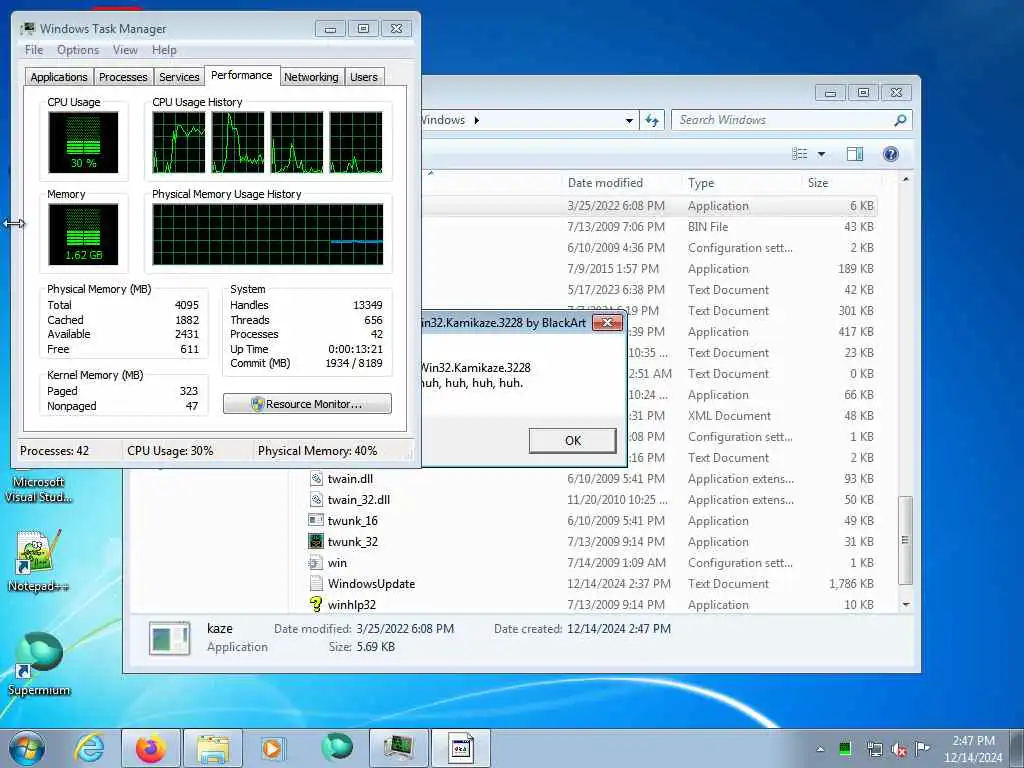The height and width of the screenshot is (768, 1024).
Task: Select the WindowsUpdate text document
Action: (371, 584)
